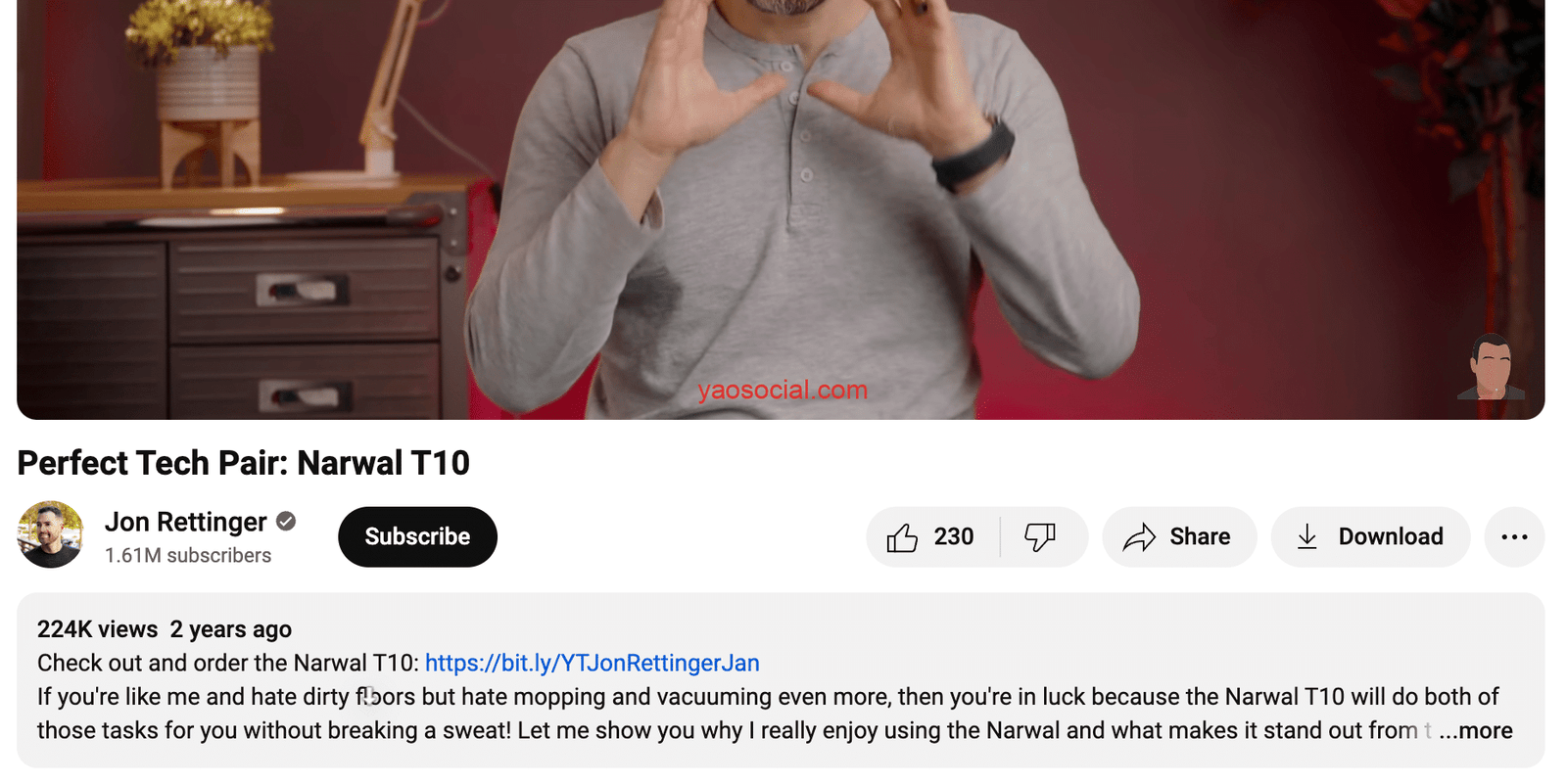Click the video title Perfect Tech Pair: Narwal T10
Viewport: 1567px width, 784px height.
pyautogui.click(x=244, y=463)
